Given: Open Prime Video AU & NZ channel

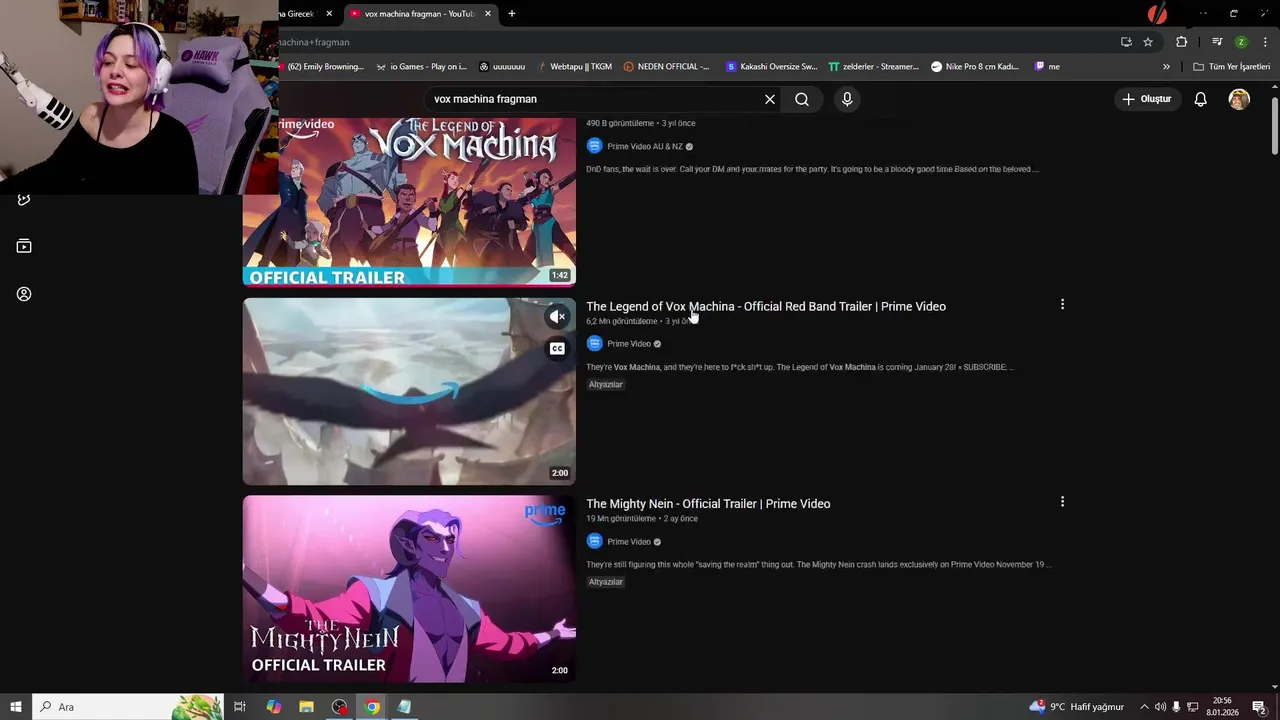Looking at the screenshot, I should (645, 146).
